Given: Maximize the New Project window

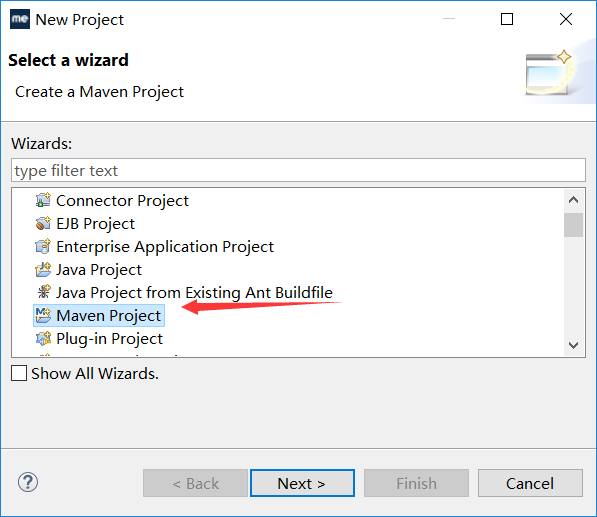Looking at the screenshot, I should [507, 19].
